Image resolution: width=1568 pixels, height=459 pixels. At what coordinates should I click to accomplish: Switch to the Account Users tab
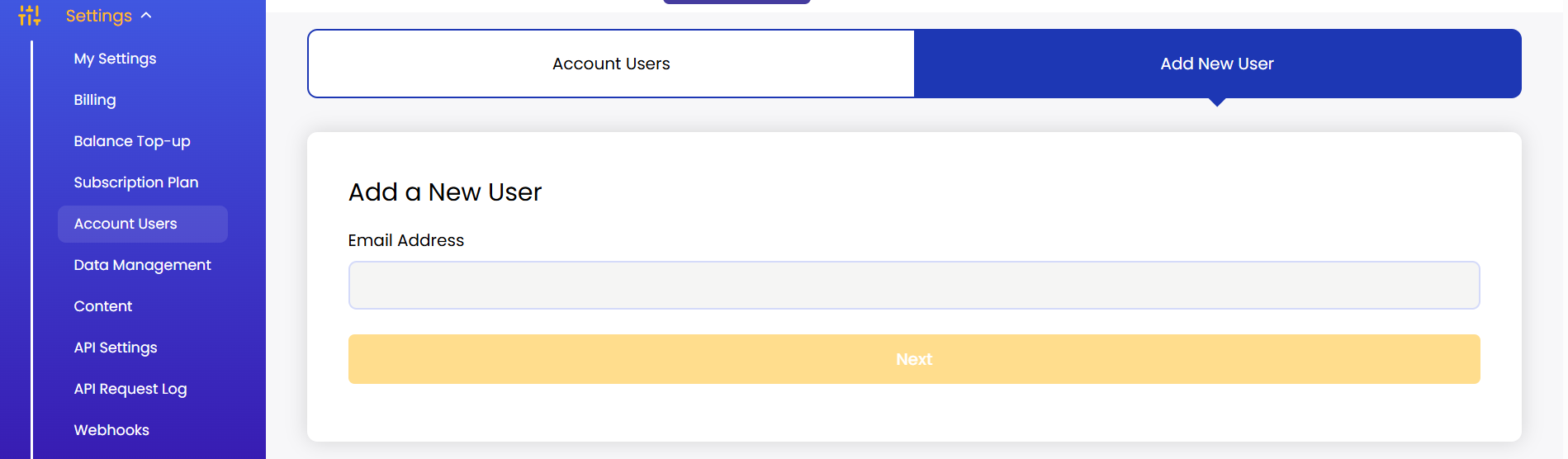tap(611, 64)
